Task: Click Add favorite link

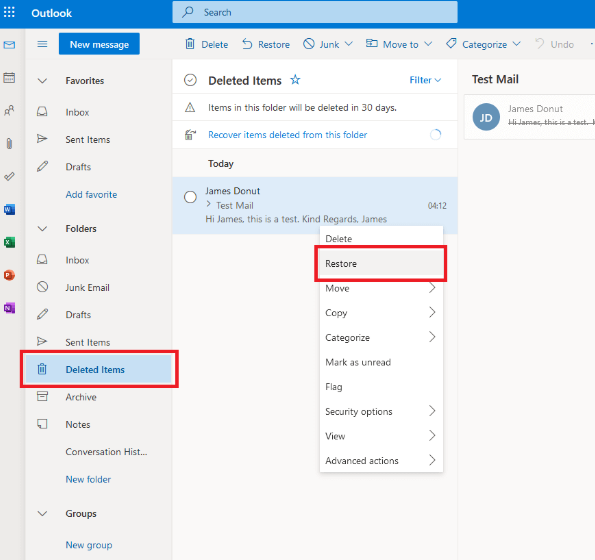Action: point(91,195)
